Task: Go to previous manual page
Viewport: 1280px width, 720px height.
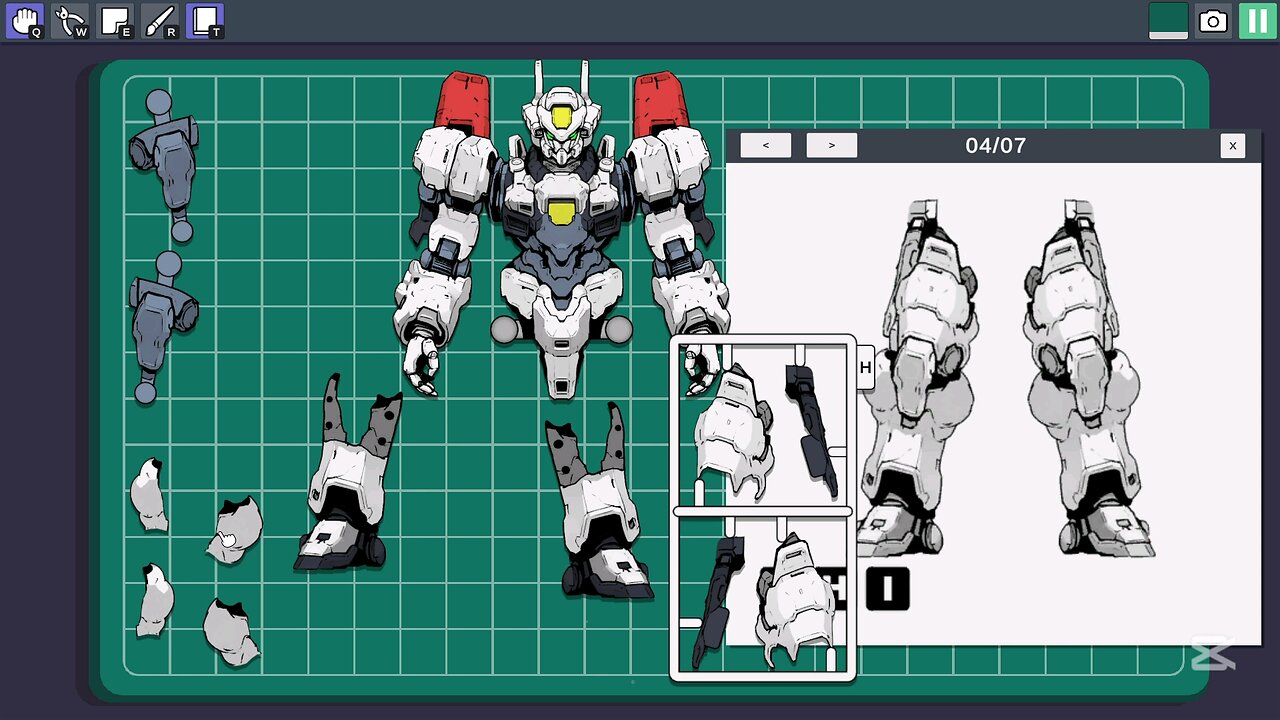Action: [766, 145]
